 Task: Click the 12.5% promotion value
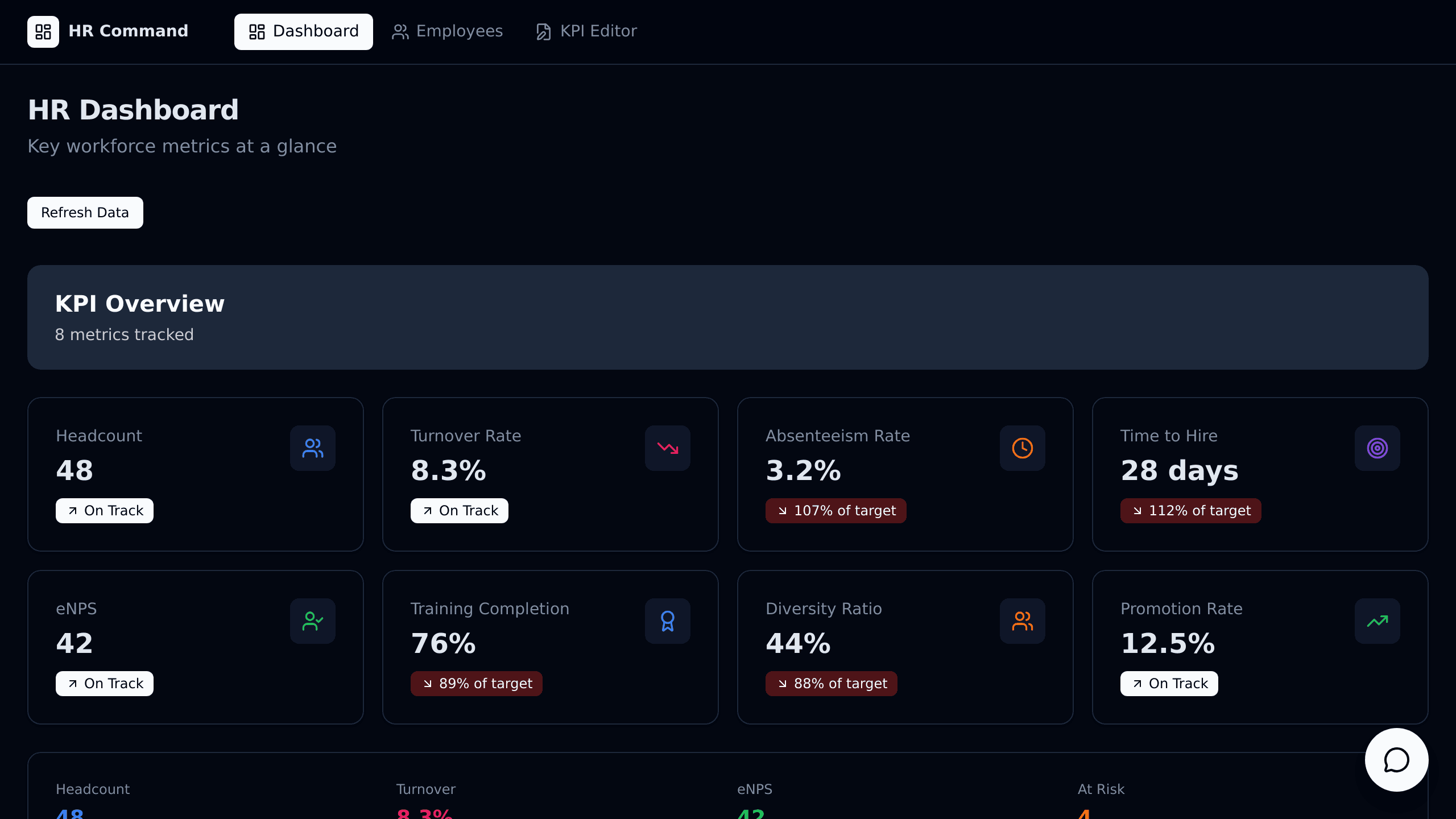pos(1168,644)
